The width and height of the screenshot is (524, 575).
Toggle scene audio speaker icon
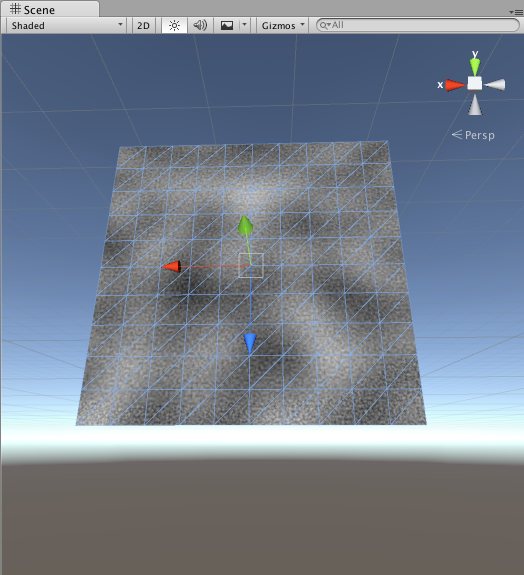point(200,25)
